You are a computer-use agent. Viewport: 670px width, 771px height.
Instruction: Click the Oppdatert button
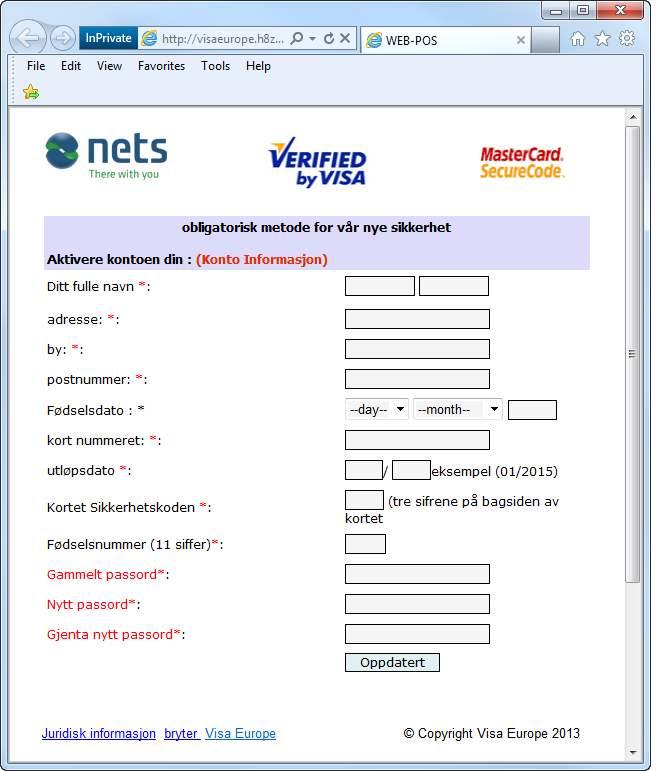pyautogui.click(x=392, y=662)
